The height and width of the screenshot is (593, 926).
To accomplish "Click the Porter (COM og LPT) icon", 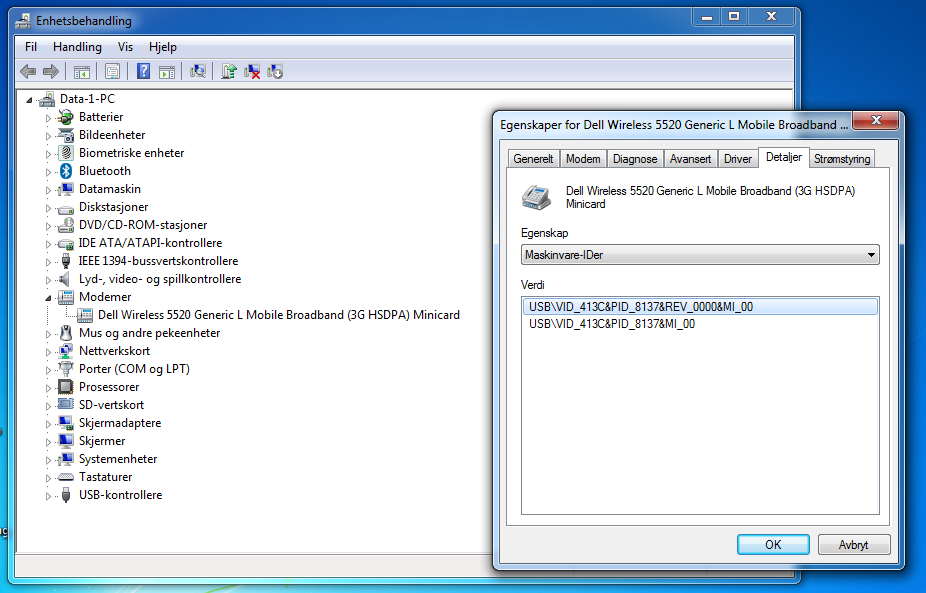I will point(66,369).
